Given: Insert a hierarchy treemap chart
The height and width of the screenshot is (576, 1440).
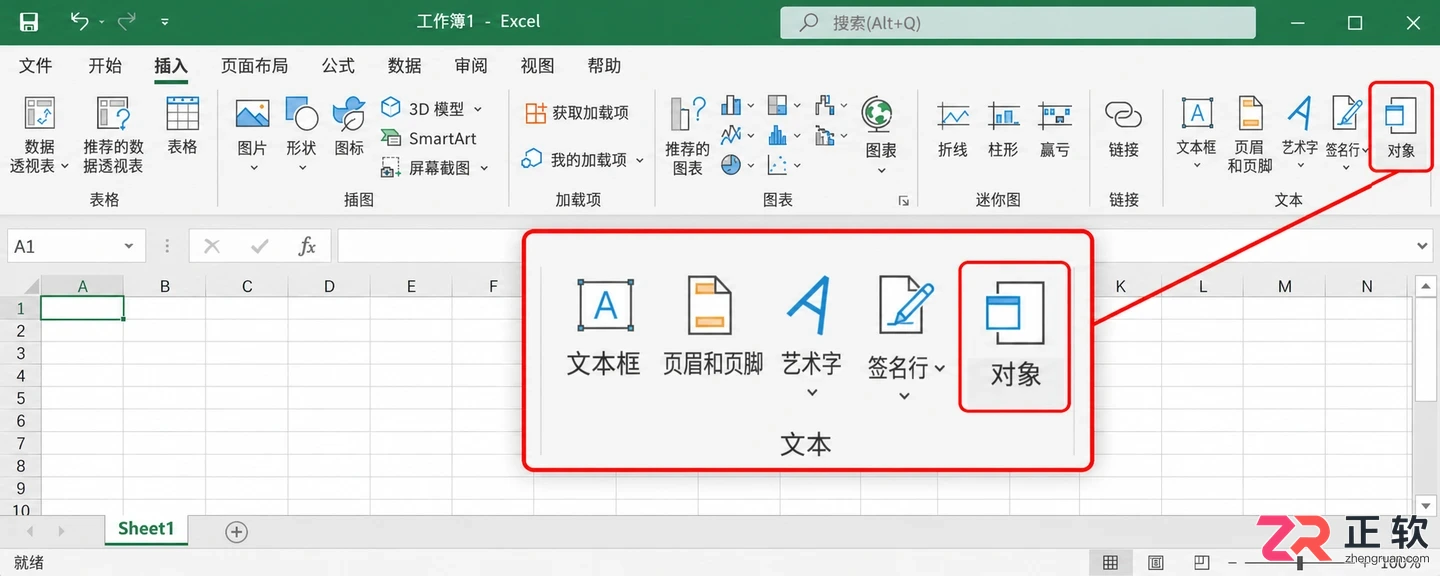Looking at the screenshot, I should click(x=777, y=105).
